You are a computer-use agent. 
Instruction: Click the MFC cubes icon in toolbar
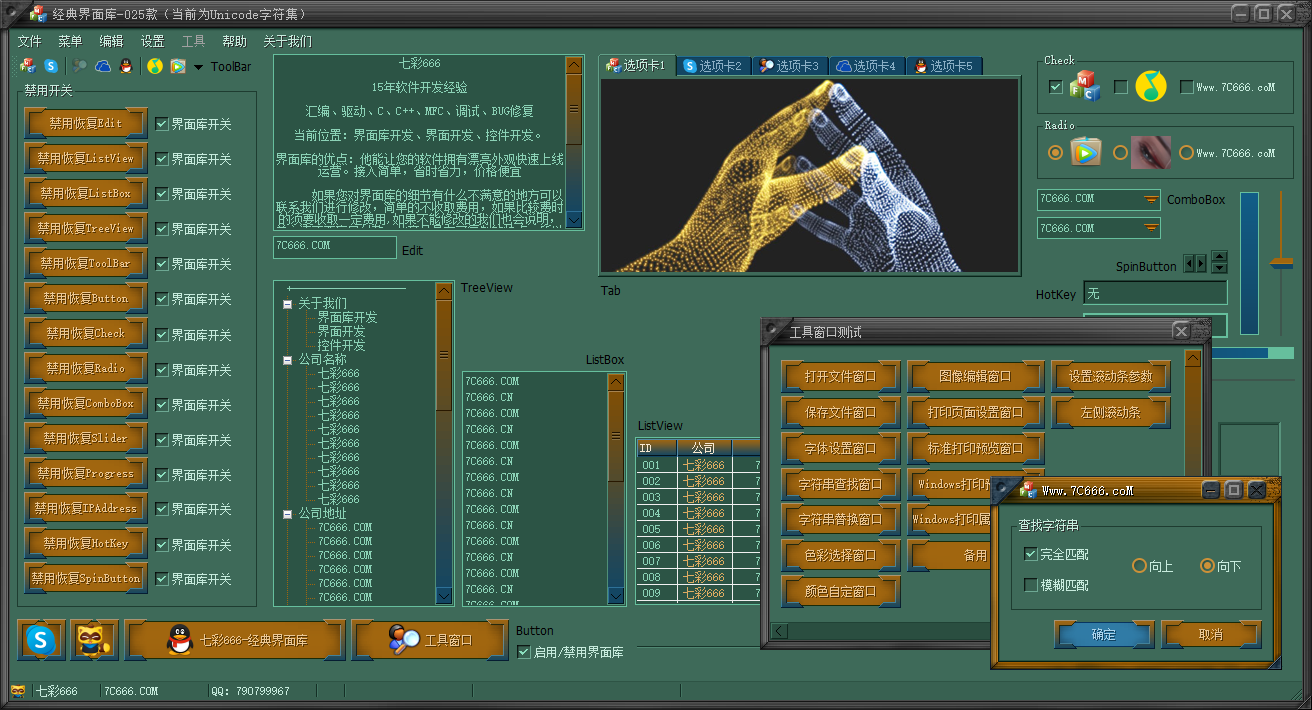(27, 66)
